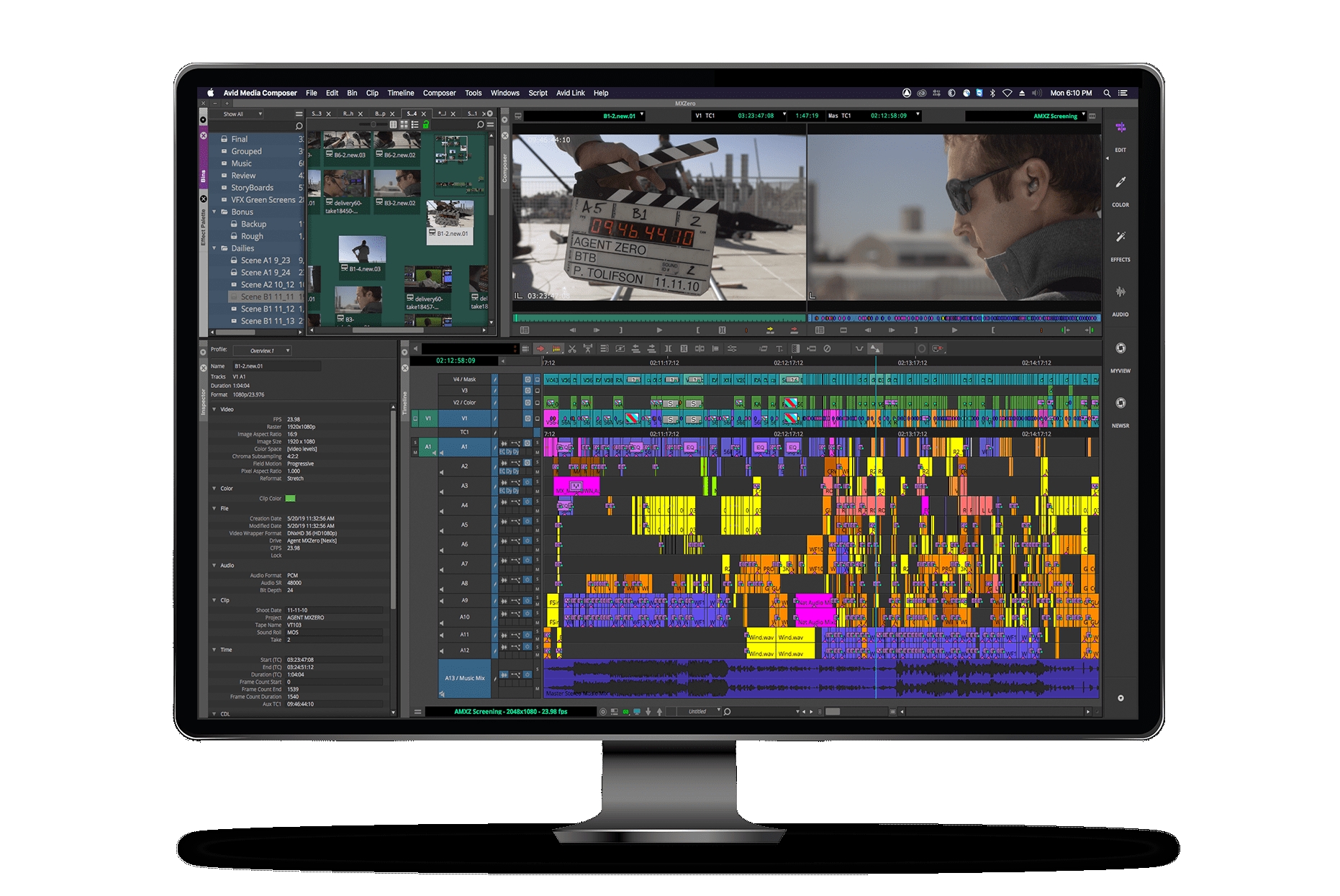Click the yellow splice-in edit button
The image size is (1340, 896).
coord(770,330)
